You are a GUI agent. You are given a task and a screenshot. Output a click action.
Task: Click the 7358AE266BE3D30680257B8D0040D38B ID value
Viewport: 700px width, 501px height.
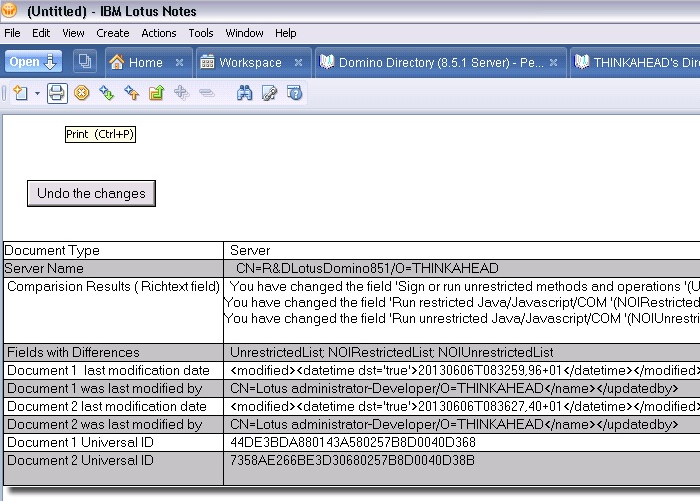353,460
